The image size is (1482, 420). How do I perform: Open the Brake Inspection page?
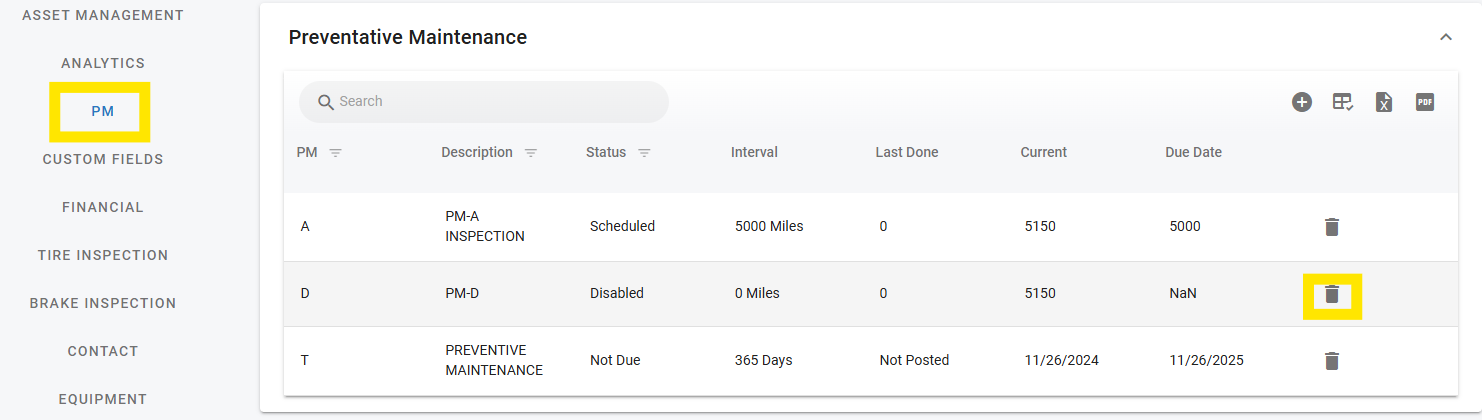(103, 303)
